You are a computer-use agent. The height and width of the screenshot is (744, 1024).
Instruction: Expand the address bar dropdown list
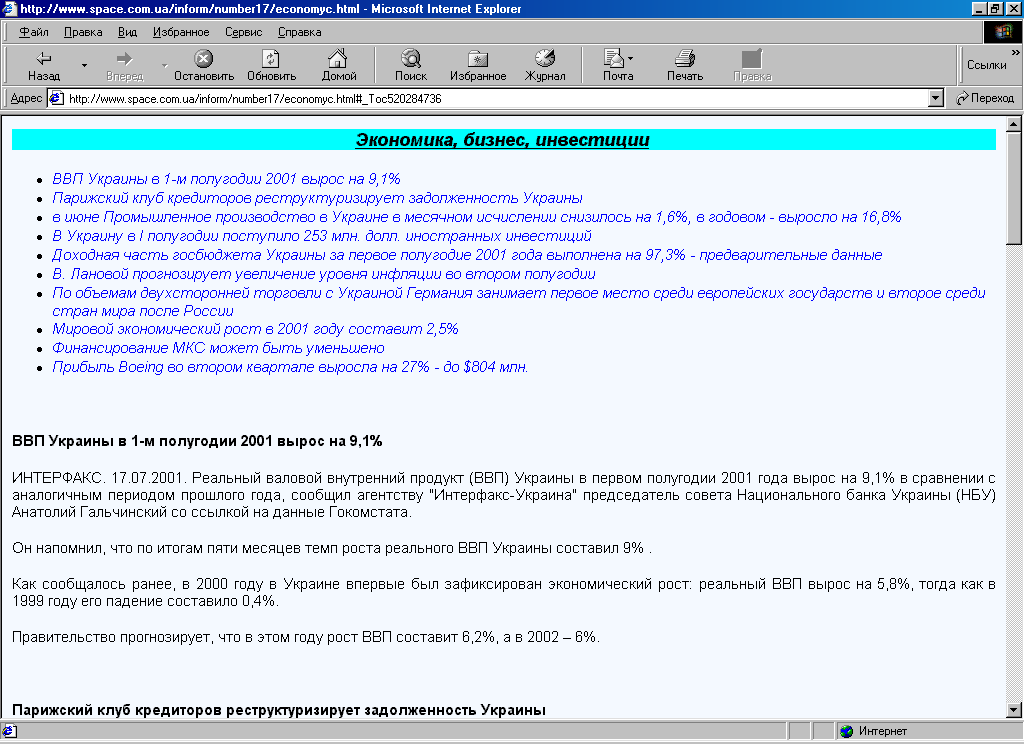(x=936, y=98)
